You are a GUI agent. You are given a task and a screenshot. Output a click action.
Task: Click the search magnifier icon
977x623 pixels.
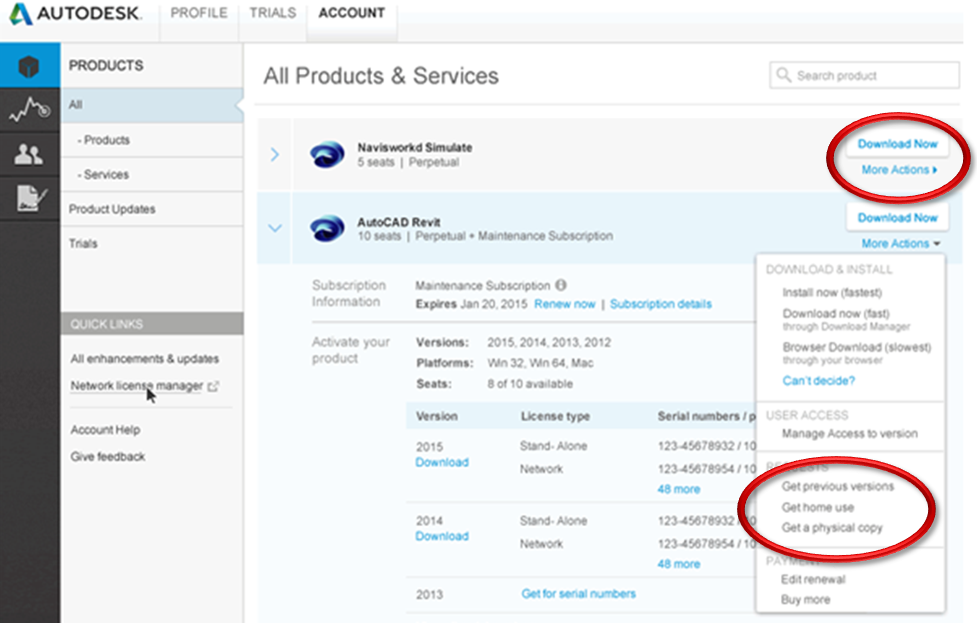783,75
